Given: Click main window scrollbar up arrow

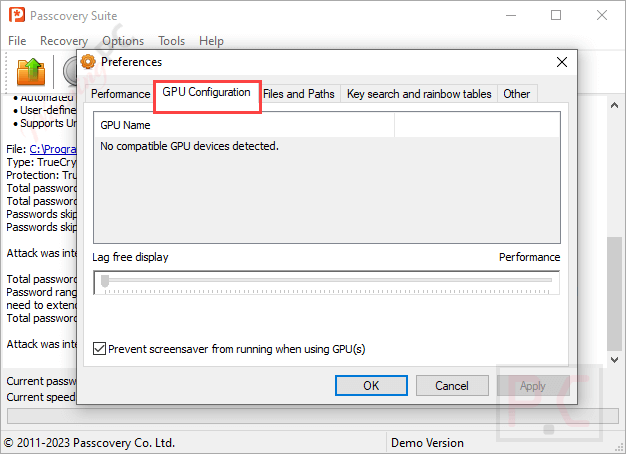Looking at the screenshot, I should coord(614,105).
